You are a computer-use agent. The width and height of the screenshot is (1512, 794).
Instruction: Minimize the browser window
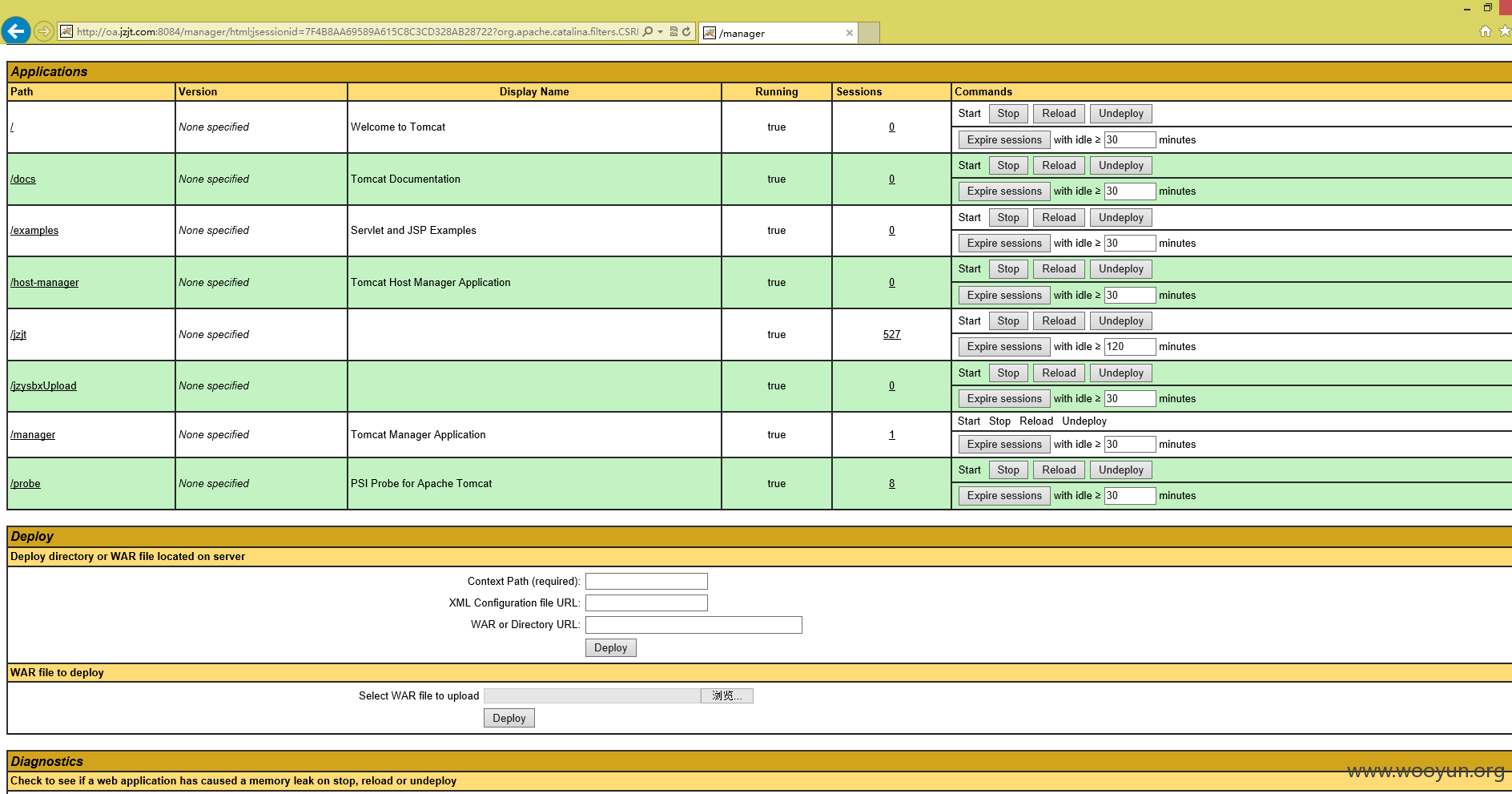pos(1467,8)
